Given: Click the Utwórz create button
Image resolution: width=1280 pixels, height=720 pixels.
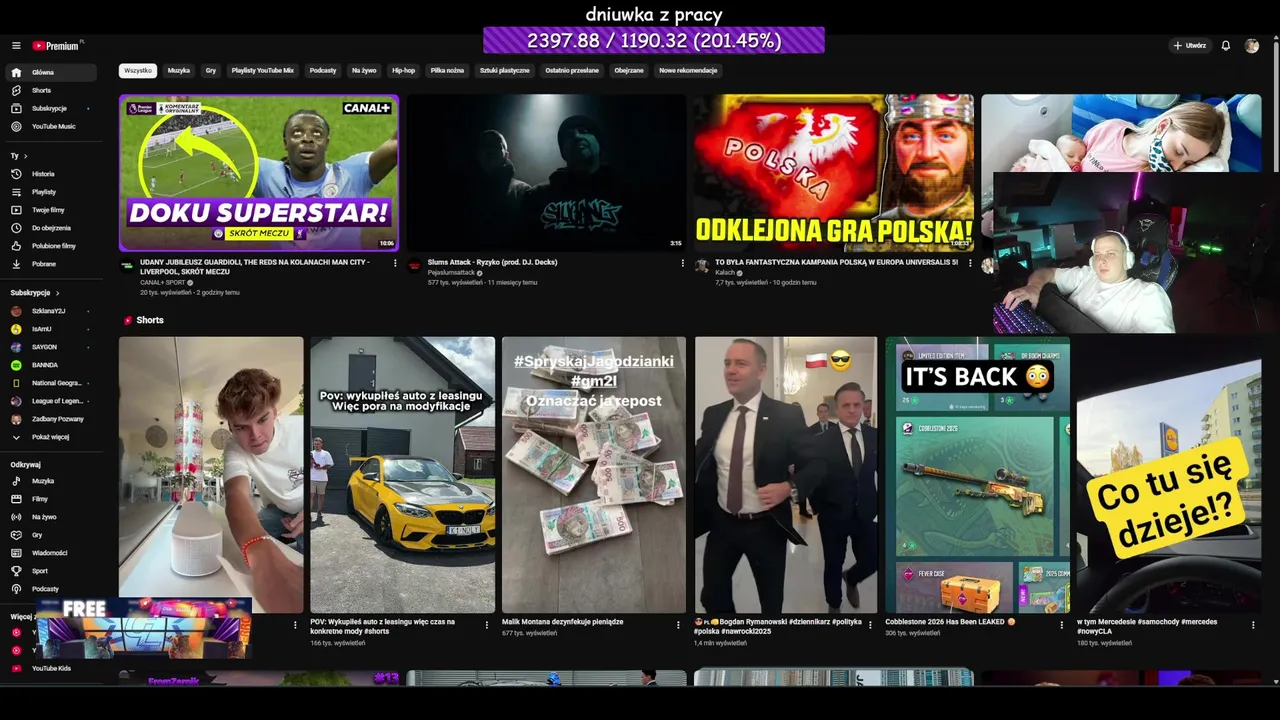Looking at the screenshot, I should 1190,46.
